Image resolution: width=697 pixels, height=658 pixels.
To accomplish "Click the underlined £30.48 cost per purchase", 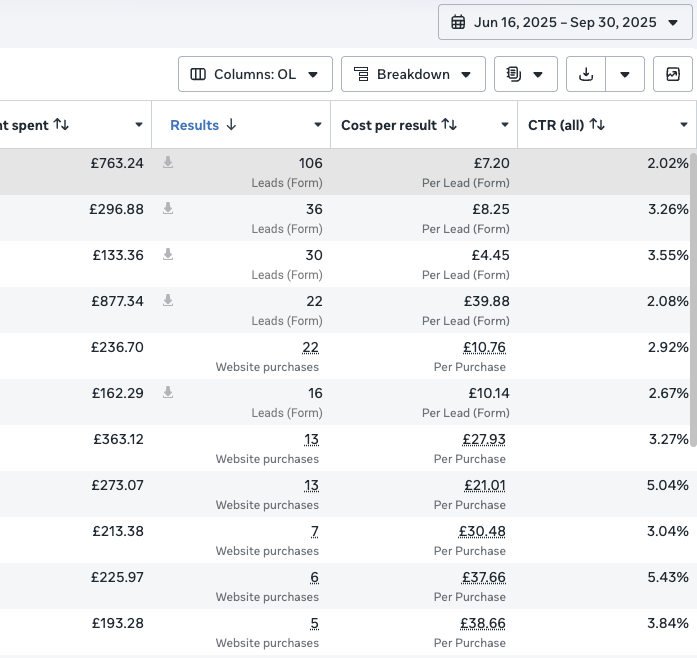I will point(482,531).
